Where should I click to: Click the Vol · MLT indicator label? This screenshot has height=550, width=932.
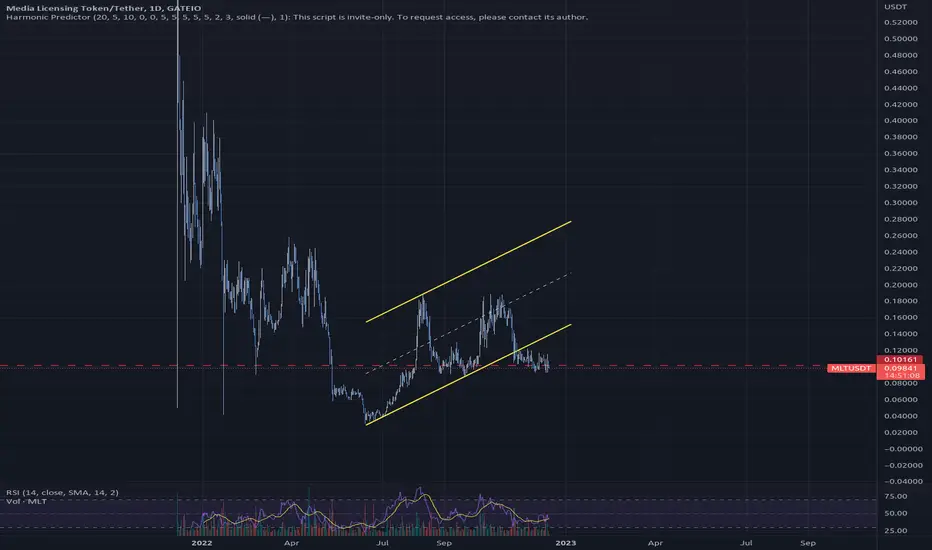(x=26, y=501)
